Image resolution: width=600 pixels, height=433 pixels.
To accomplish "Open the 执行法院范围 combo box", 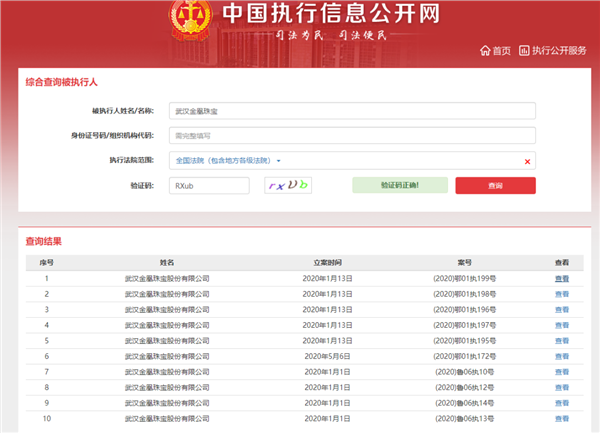I will pos(352,160).
